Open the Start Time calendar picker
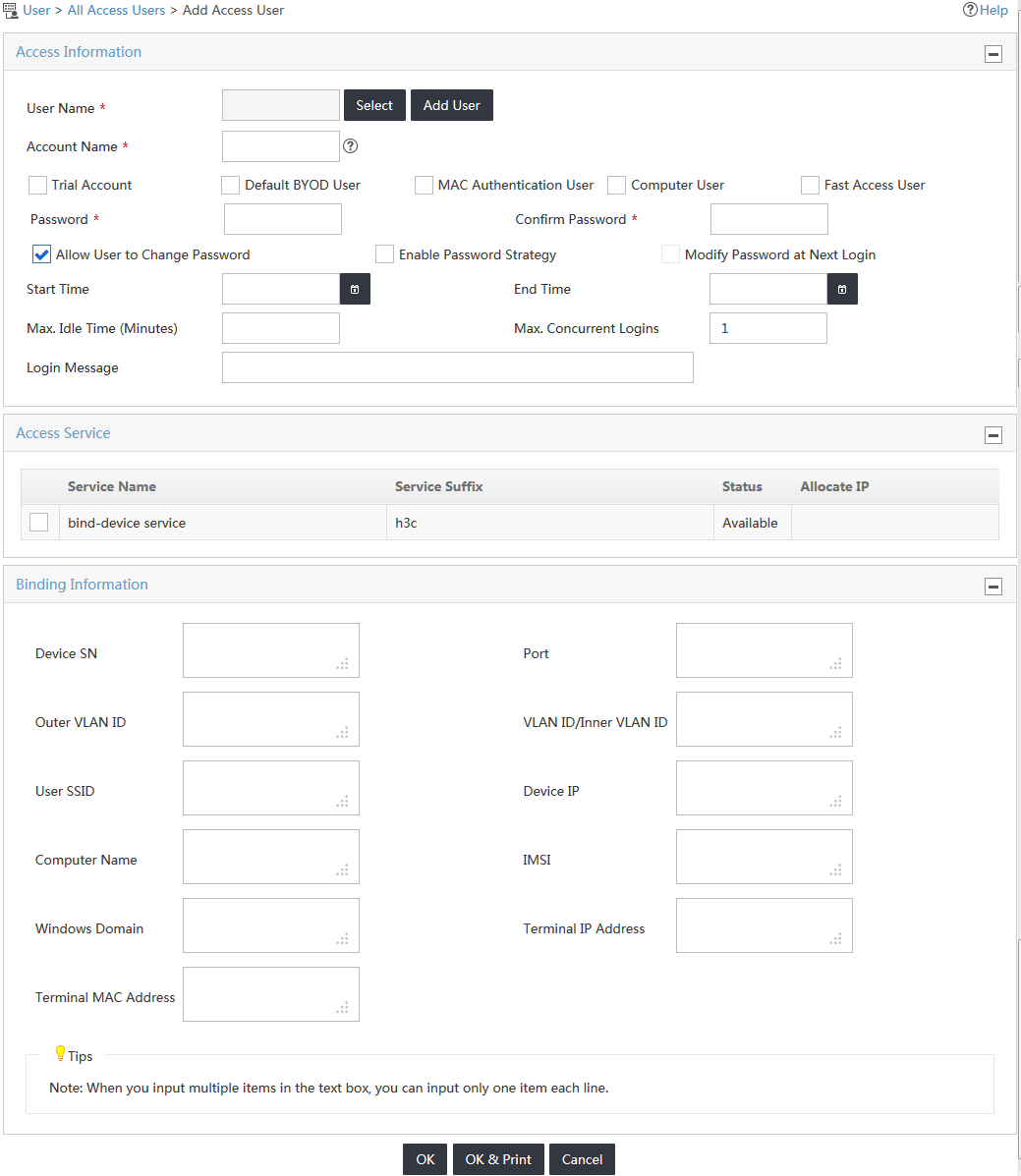1021x1176 pixels. click(355, 289)
